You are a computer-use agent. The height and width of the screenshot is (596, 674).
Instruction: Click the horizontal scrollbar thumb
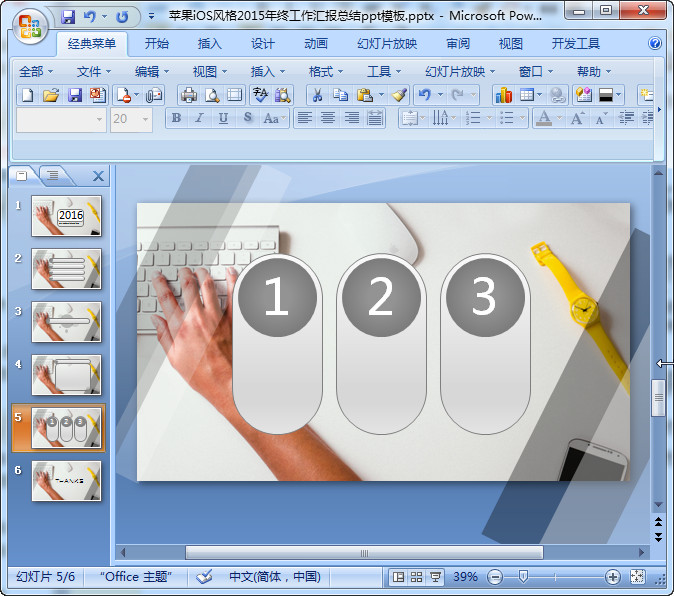click(364, 553)
